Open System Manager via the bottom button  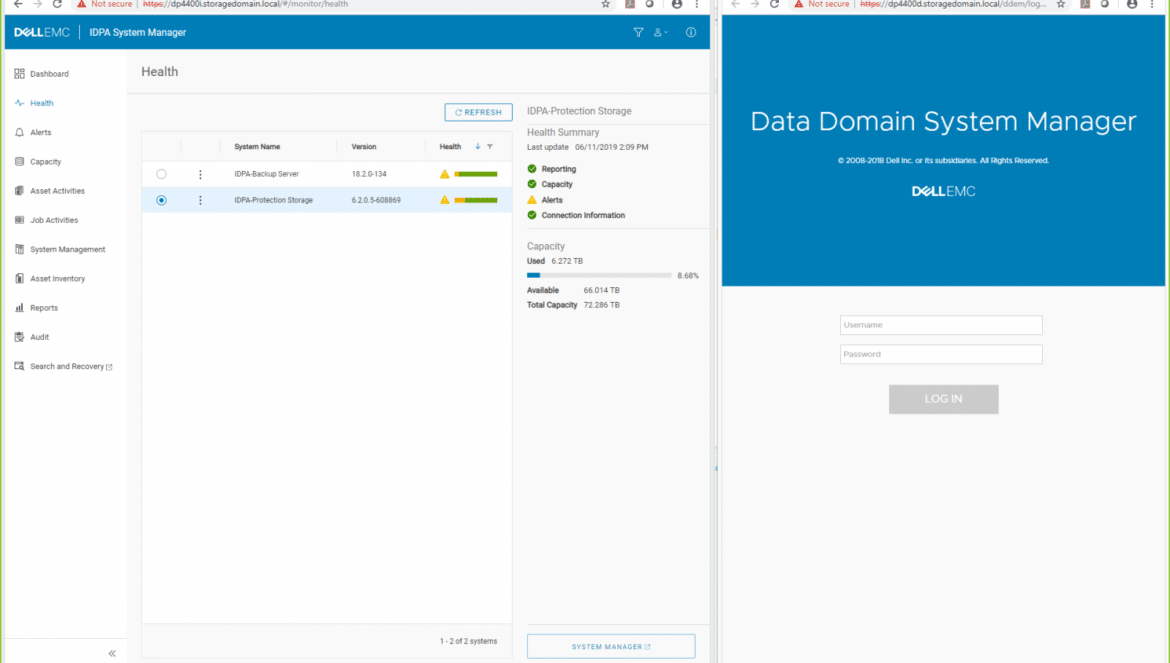[611, 647]
